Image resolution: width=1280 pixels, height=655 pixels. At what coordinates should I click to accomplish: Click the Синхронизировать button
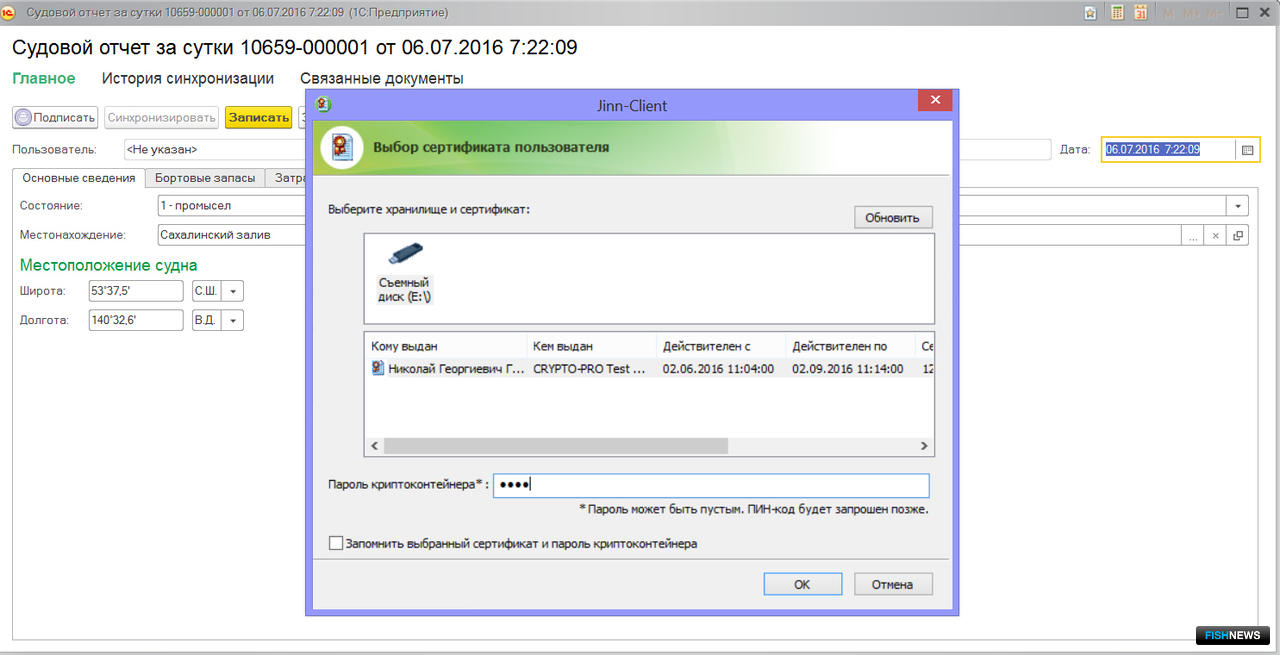coord(162,117)
